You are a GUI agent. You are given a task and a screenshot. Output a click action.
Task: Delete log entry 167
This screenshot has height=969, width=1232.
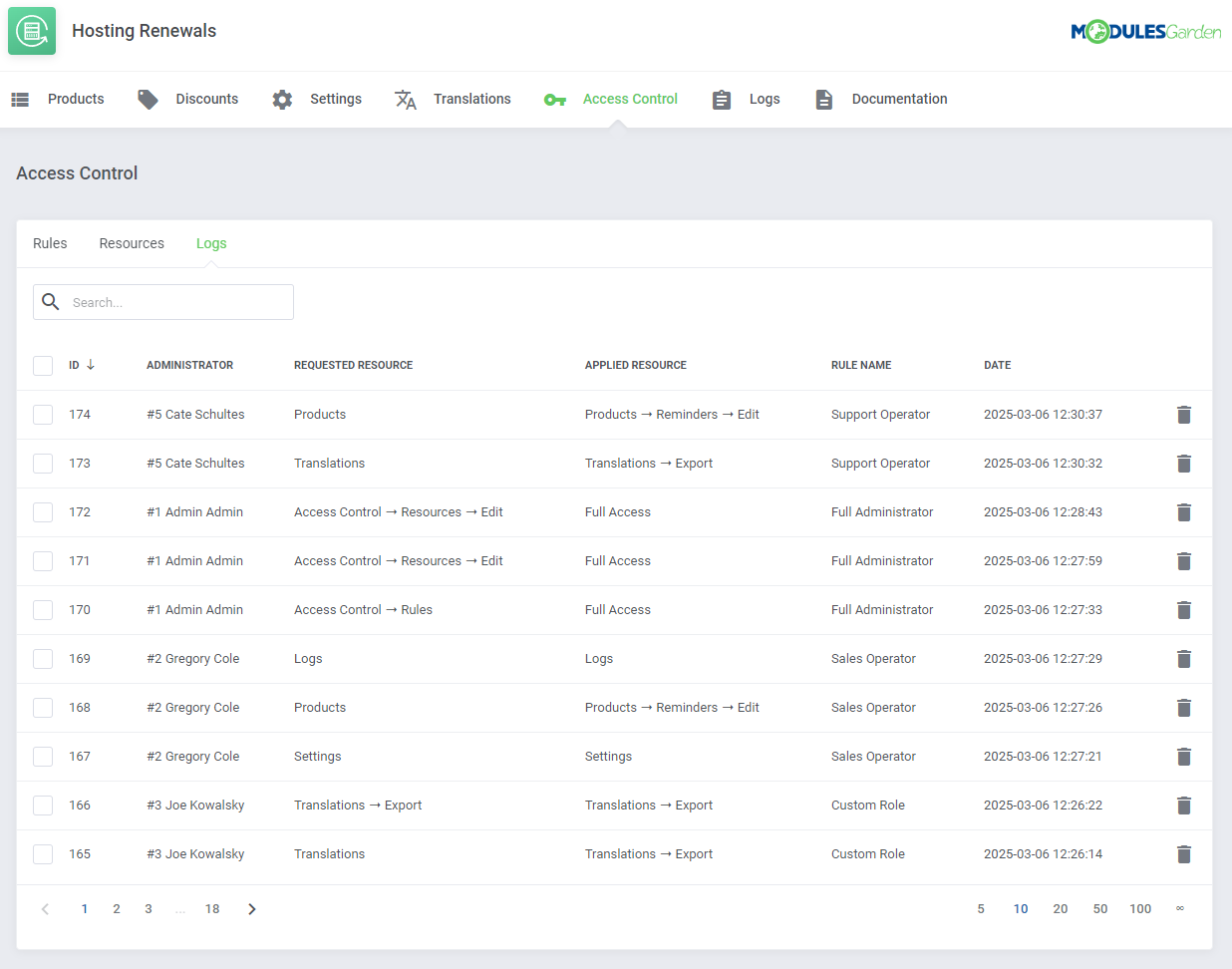click(x=1184, y=757)
